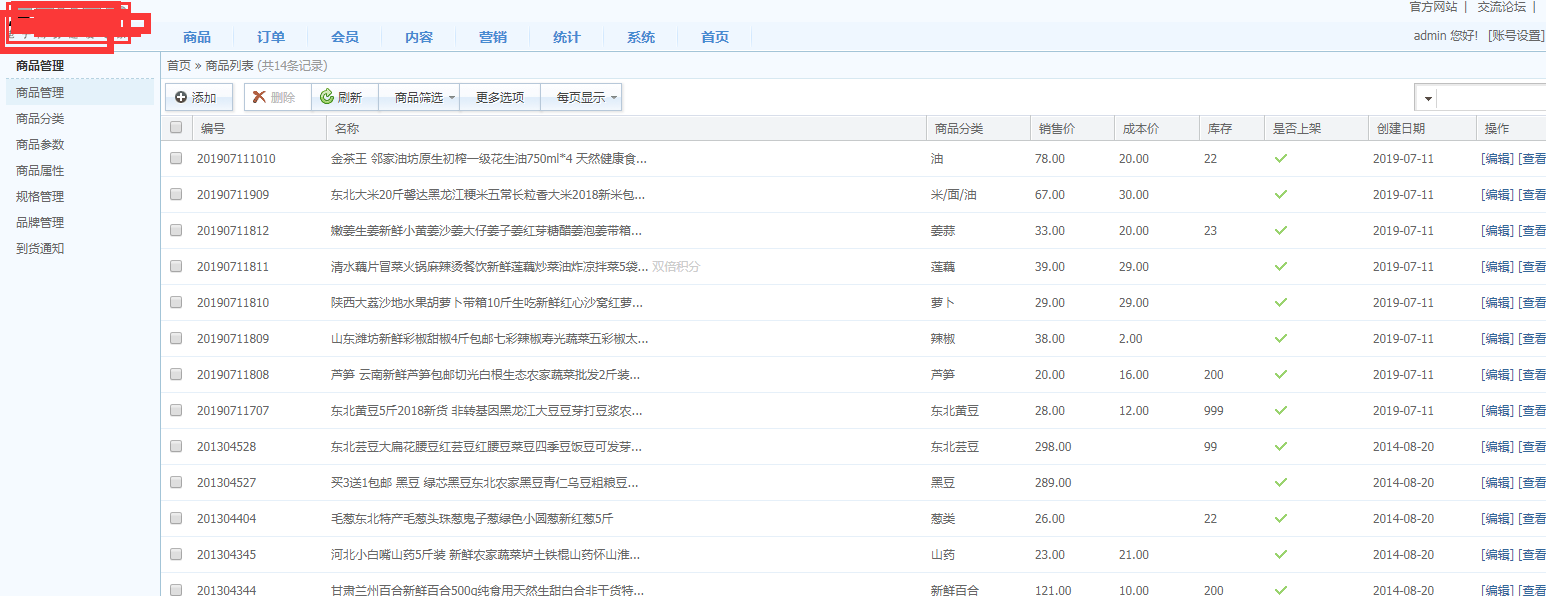This screenshot has width=1546, height=596.
Task: Tick the checkbox for product 201304528
Action: [176, 446]
